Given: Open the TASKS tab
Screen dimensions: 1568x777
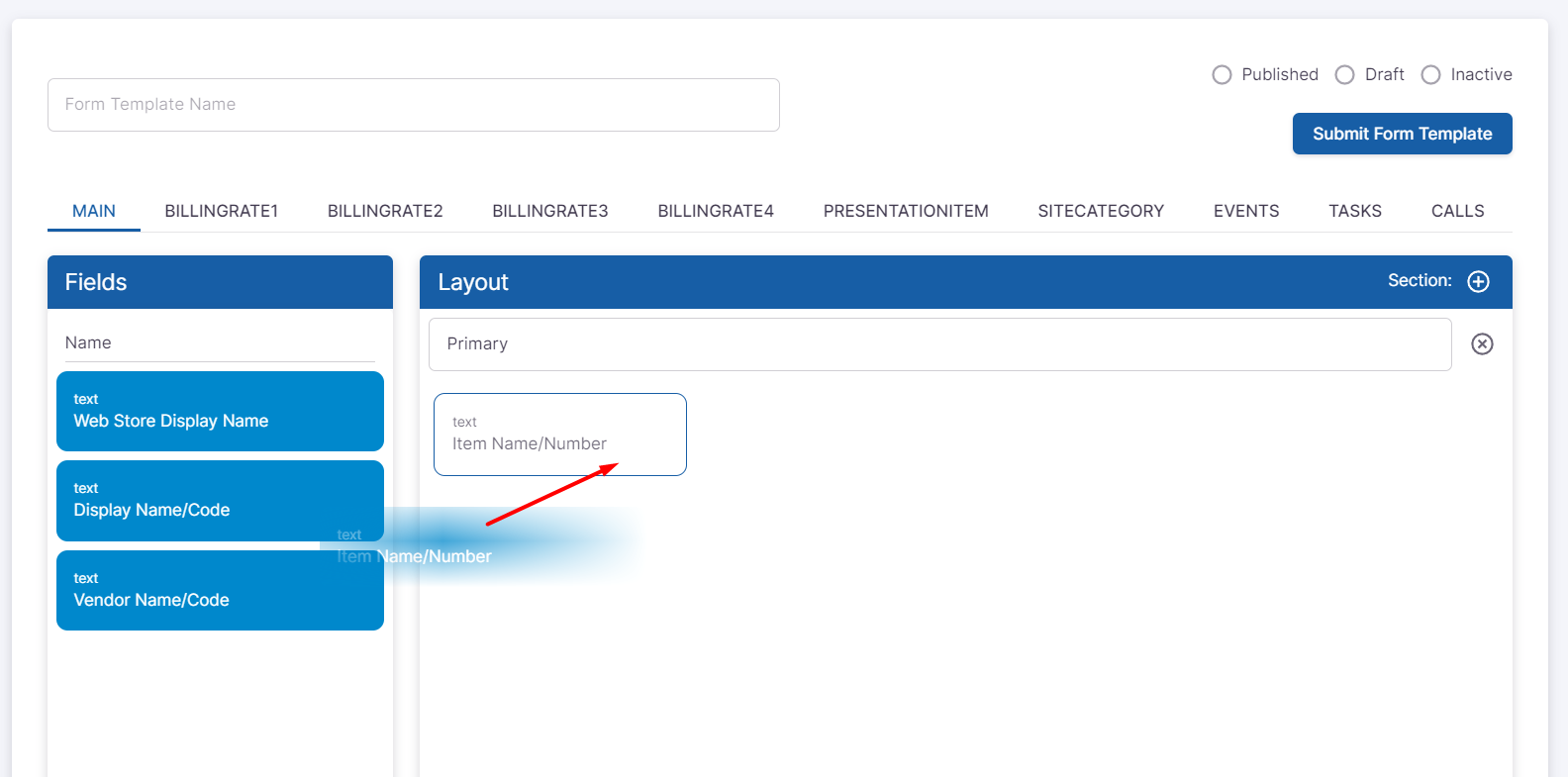Looking at the screenshot, I should [1355, 211].
